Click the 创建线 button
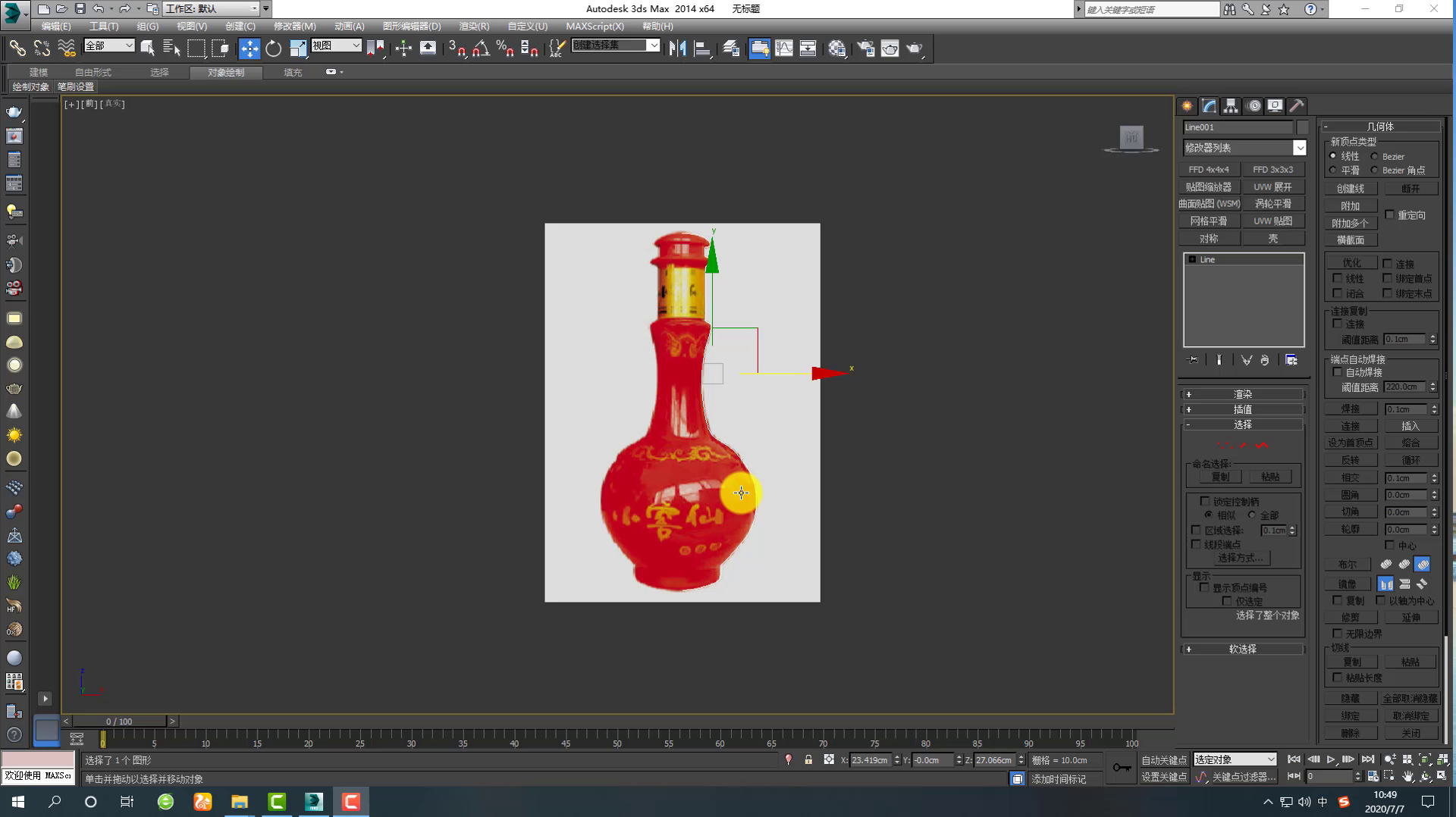 pyautogui.click(x=1351, y=188)
